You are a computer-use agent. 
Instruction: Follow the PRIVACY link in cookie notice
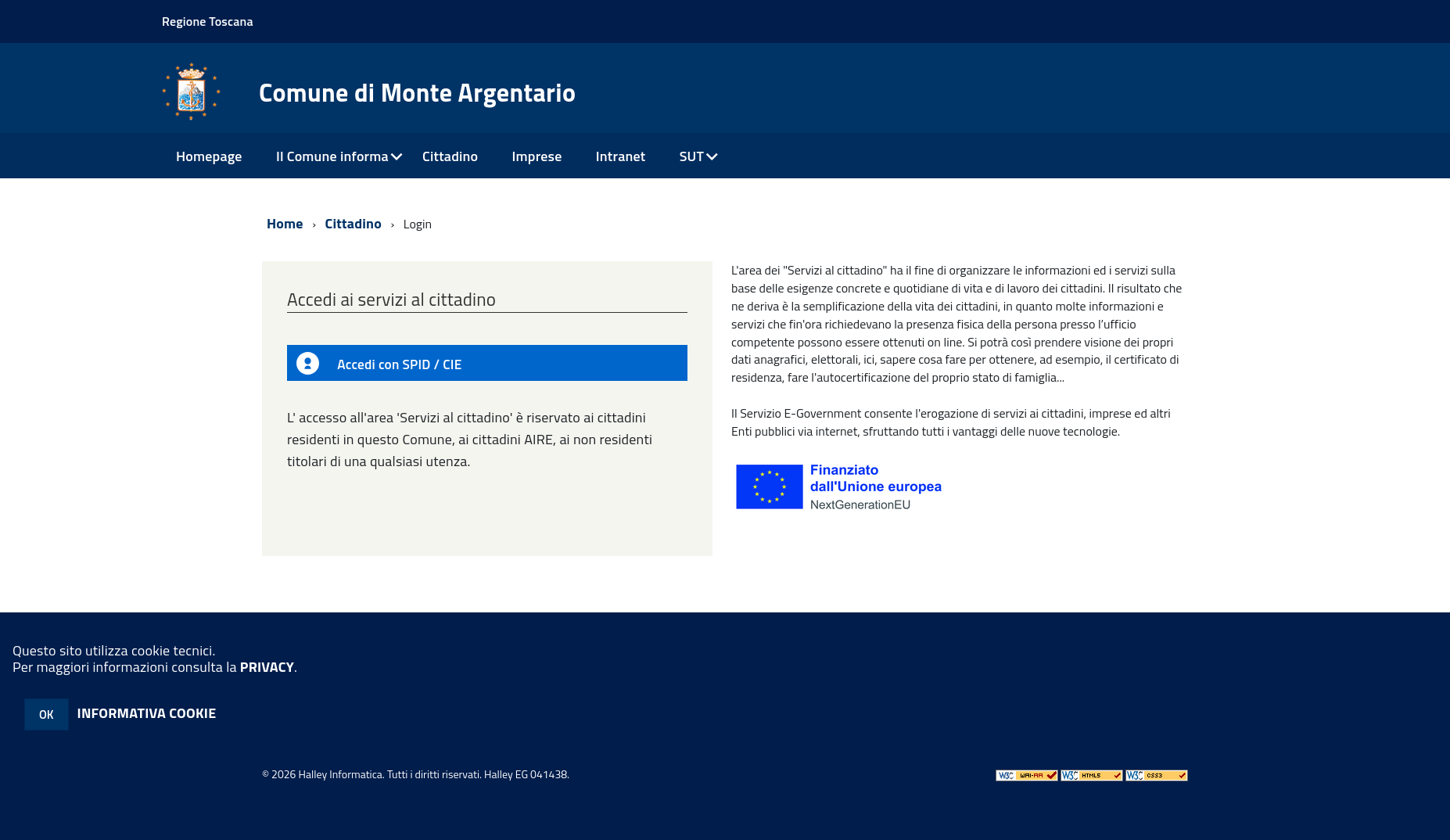click(x=267, y=667)
